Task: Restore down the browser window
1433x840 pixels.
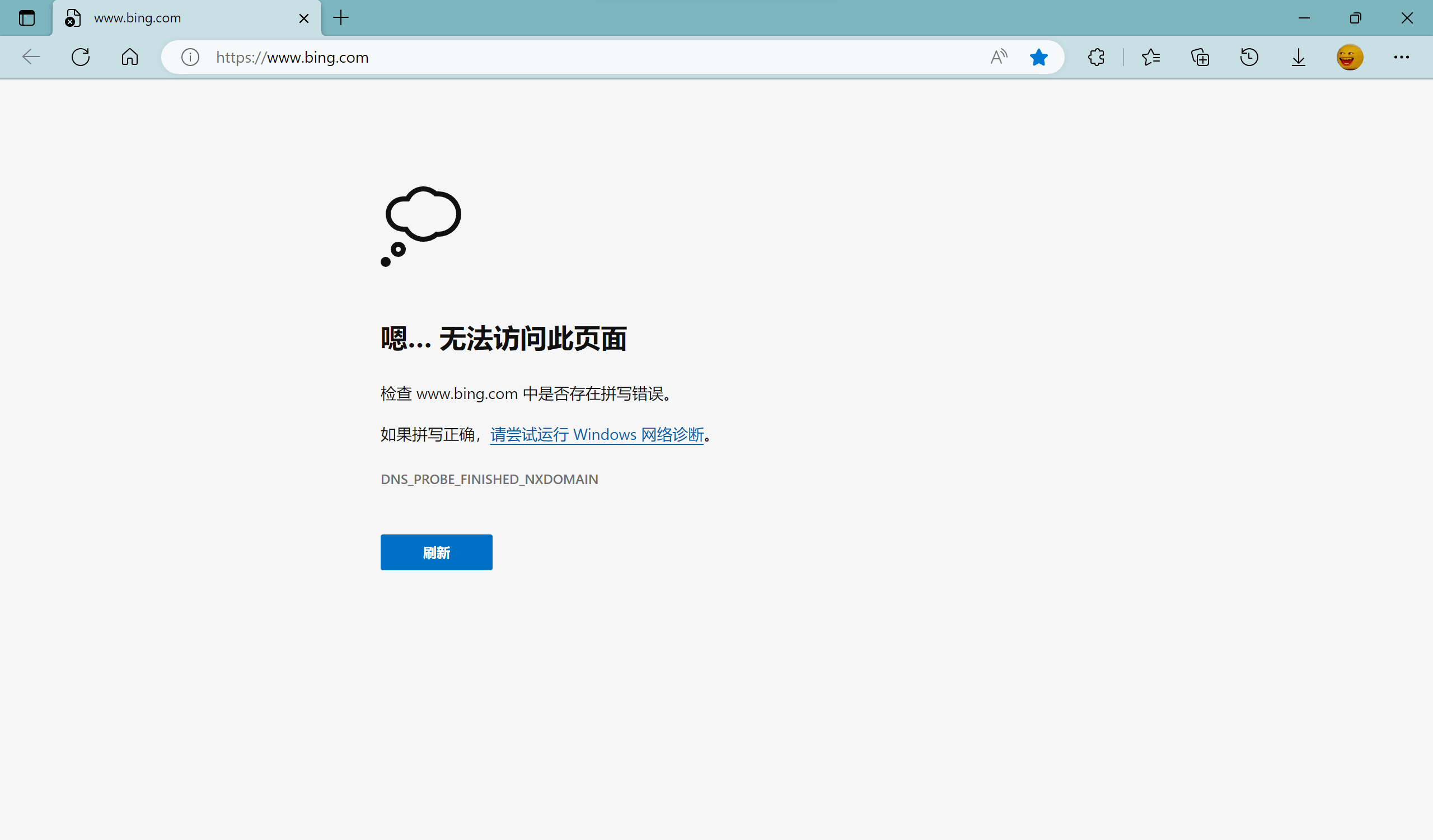Action: [1355, 18]
